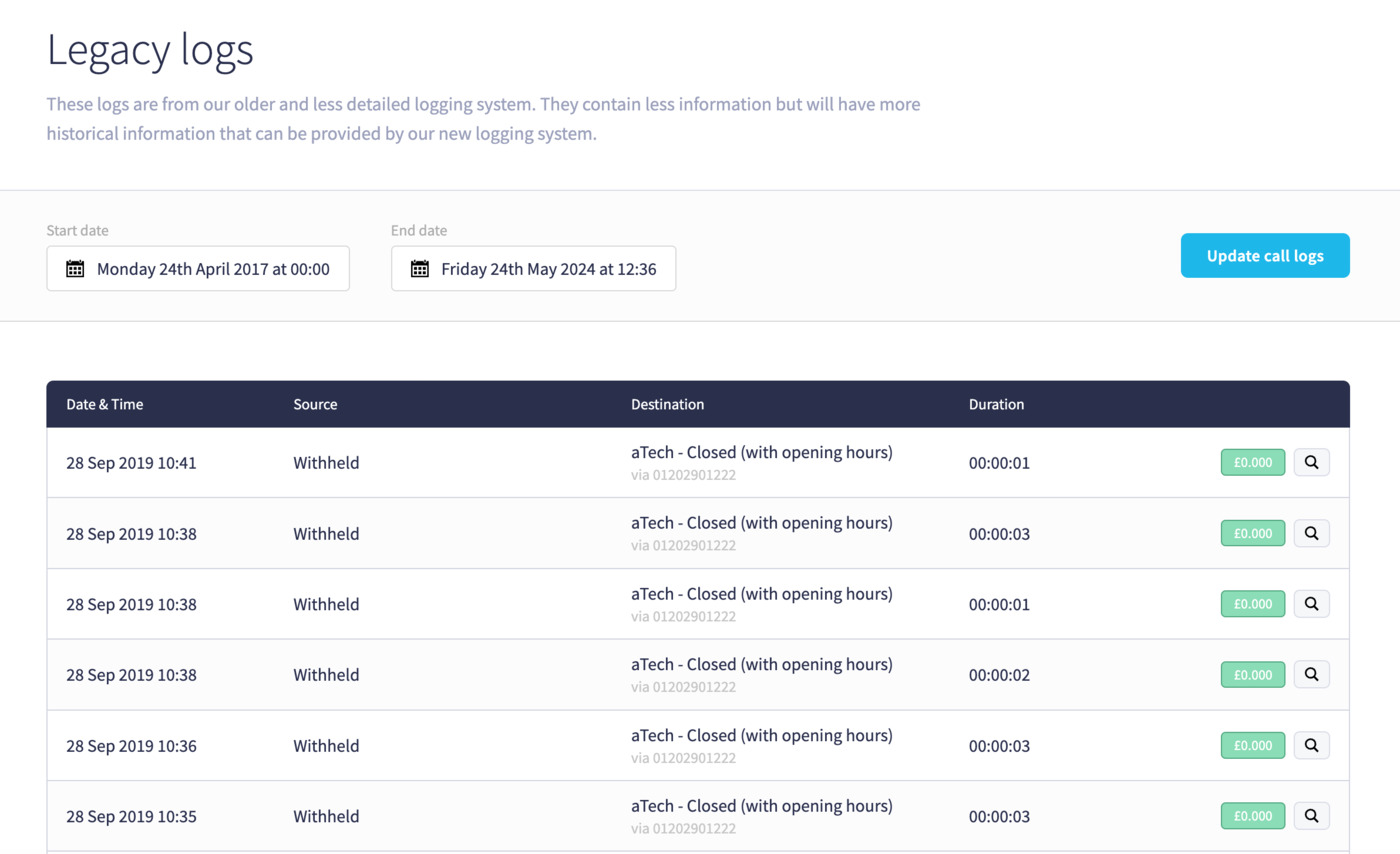Click the Start date label
This screenshot has width=1400, height=854.
[x=77, y=230]
